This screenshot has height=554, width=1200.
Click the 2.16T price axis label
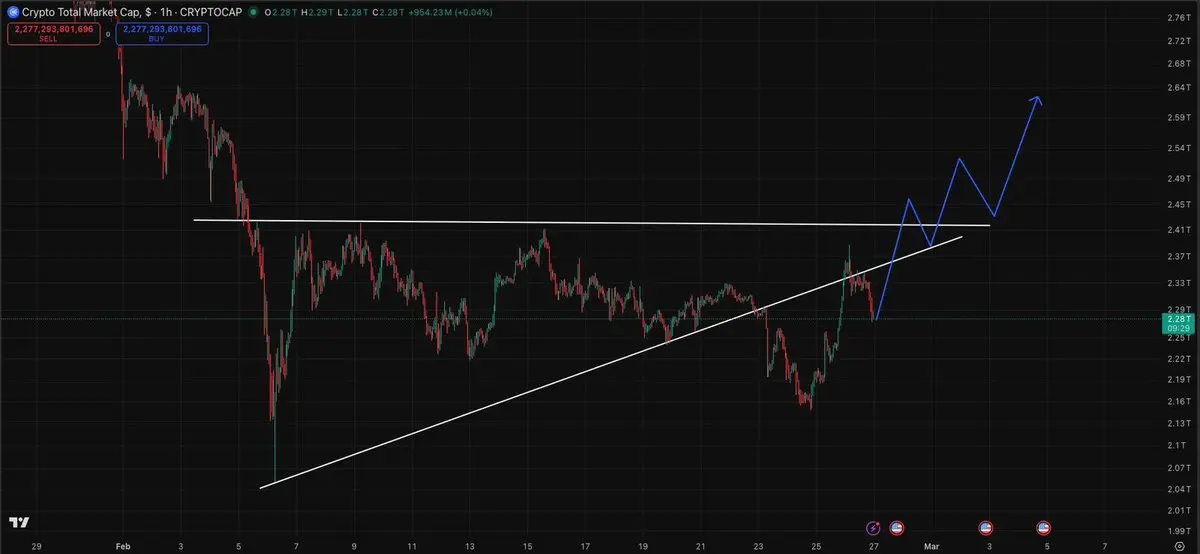[x=1177, y=400]
